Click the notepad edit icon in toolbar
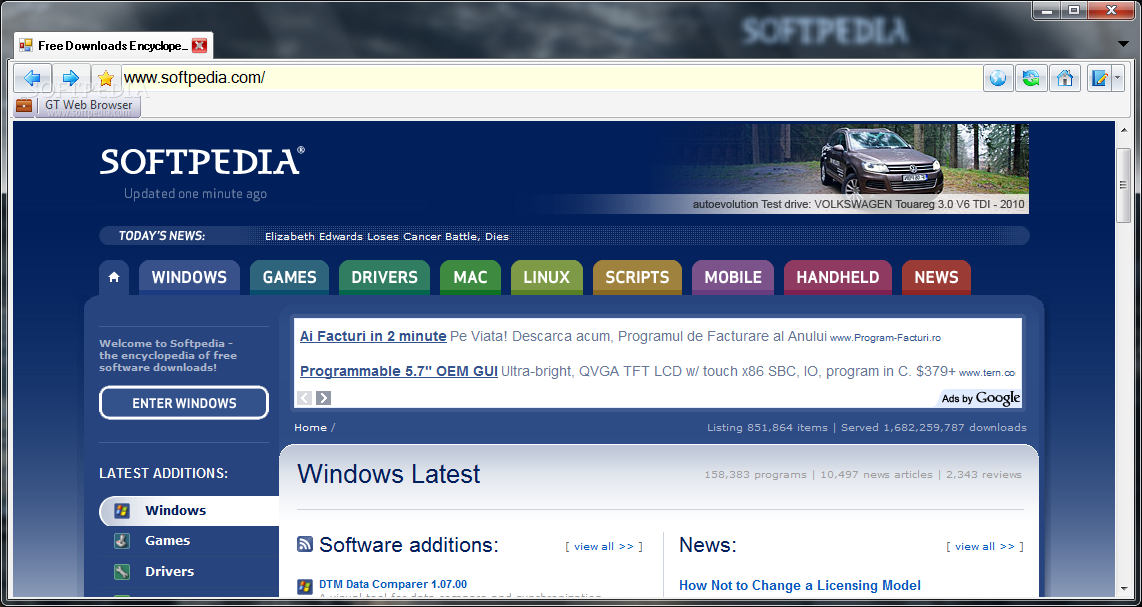This screenshot has width=1142, height=607. pos(1098,78)
